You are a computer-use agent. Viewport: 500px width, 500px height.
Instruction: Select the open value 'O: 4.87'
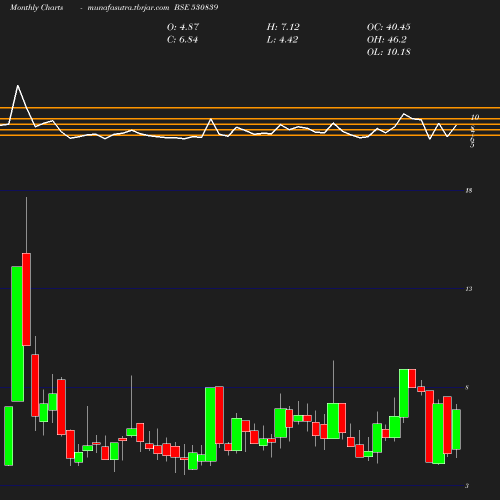[183, 27]
